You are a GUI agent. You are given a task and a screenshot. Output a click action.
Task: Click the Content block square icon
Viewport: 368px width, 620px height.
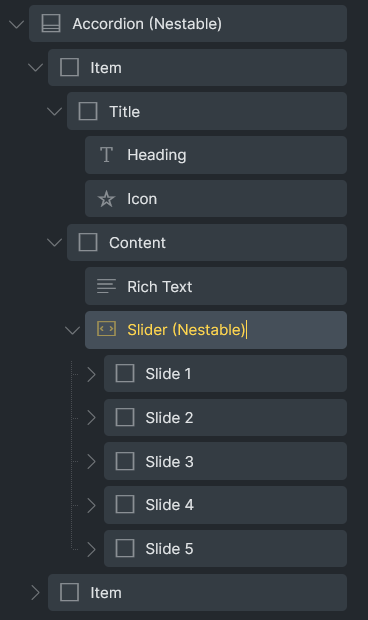(88, 242)
